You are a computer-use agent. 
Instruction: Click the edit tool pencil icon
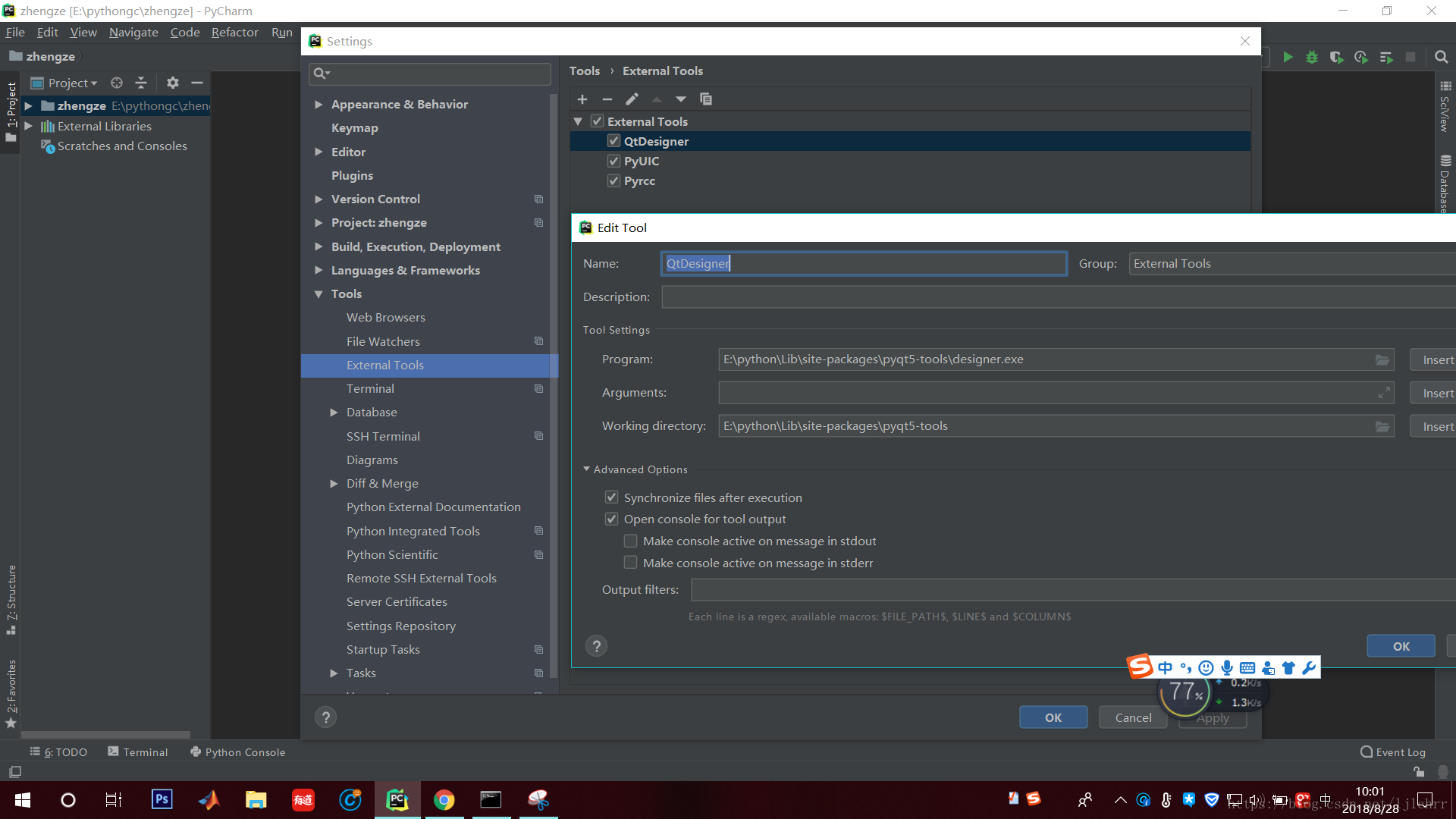click(x=632, y=99)
